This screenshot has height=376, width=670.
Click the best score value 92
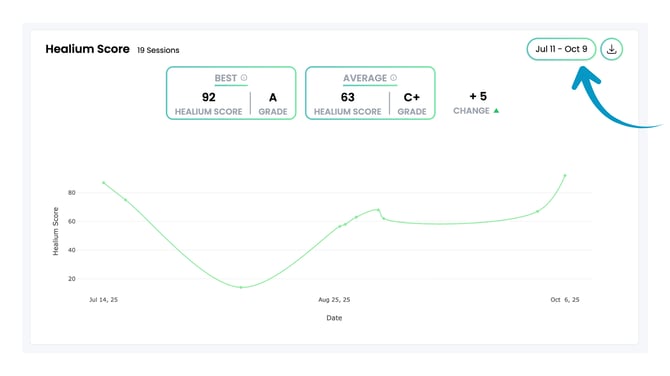pyautogui.click(x=209, y=97)
